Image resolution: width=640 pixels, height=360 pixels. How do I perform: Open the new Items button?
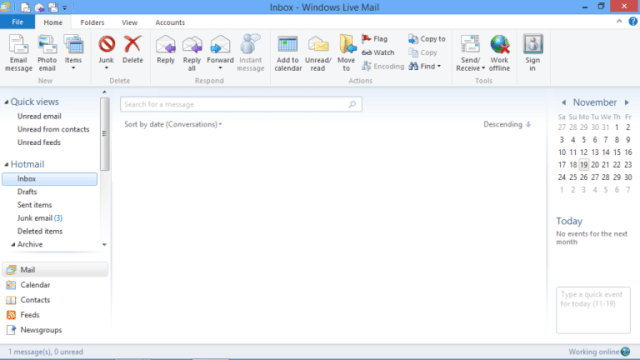coord(73,53)
